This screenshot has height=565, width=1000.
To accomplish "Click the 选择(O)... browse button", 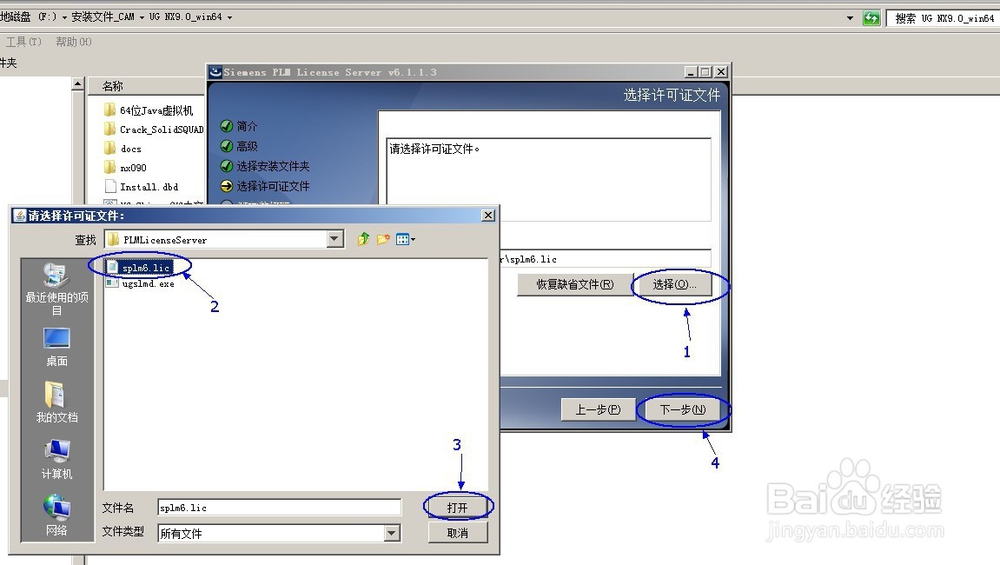I will (x=674, y=284).
